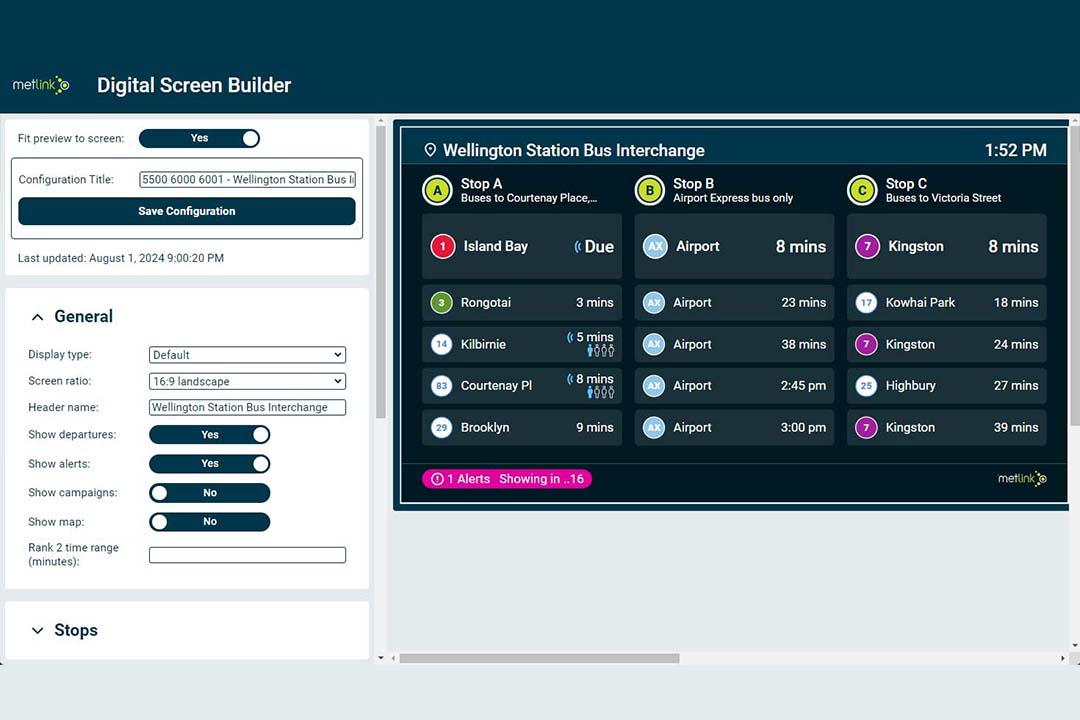Click the Digital Screen Builder title
The image size is (1080, 720).
pos(194,85)
